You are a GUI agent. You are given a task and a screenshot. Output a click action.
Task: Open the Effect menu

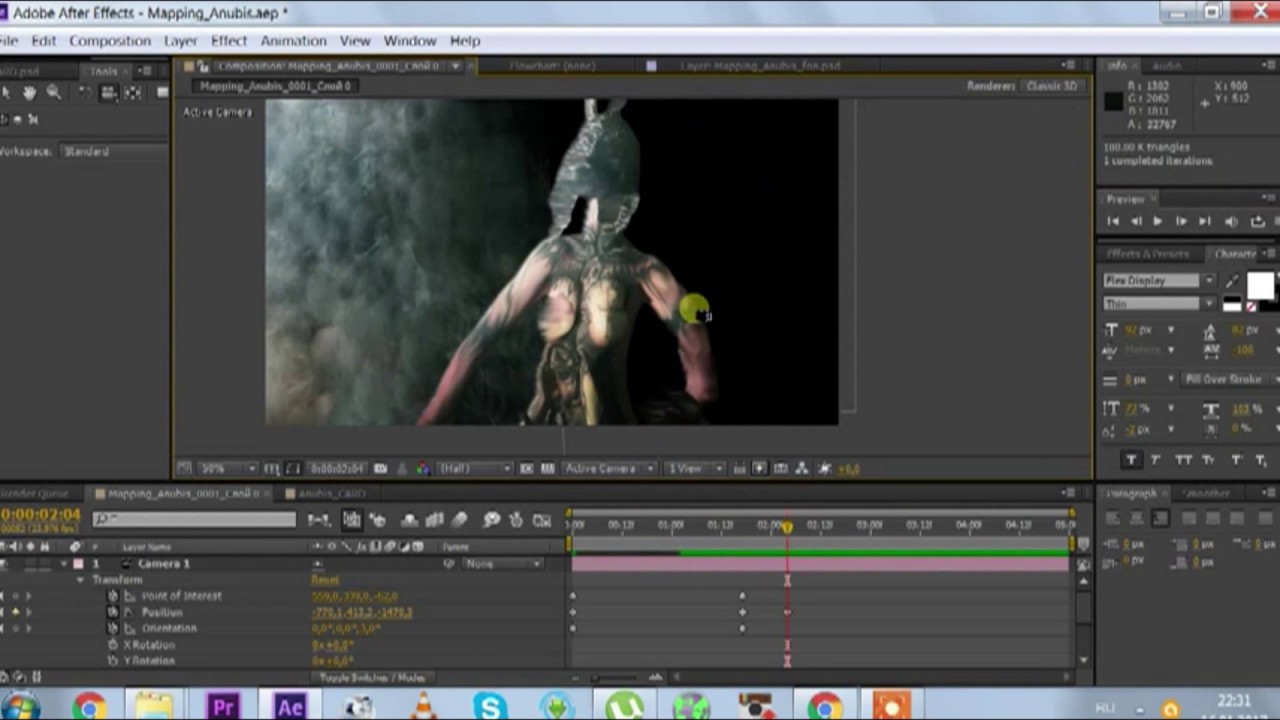(228, 41)
